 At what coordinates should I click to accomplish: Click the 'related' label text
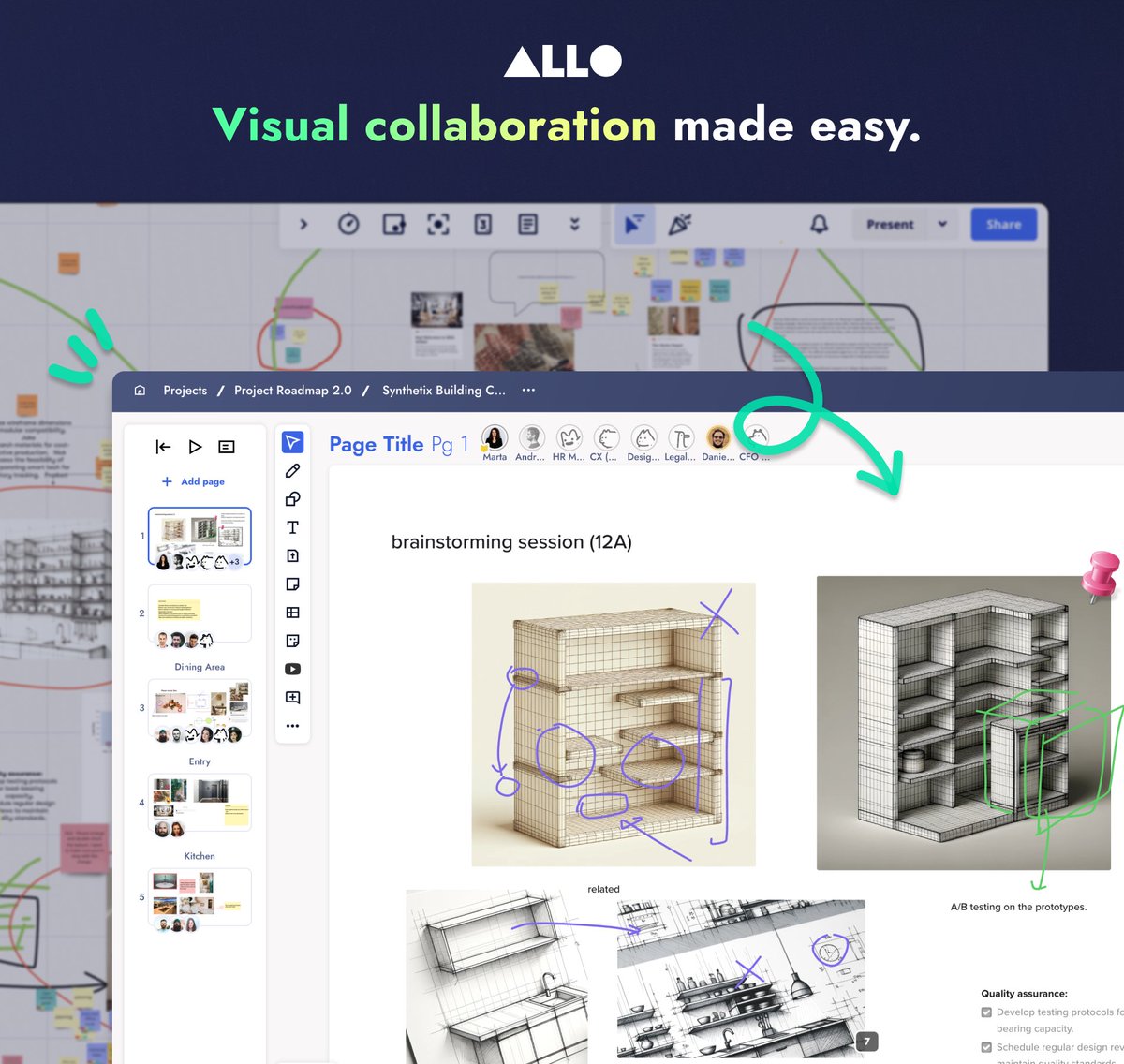click(603, 889)
